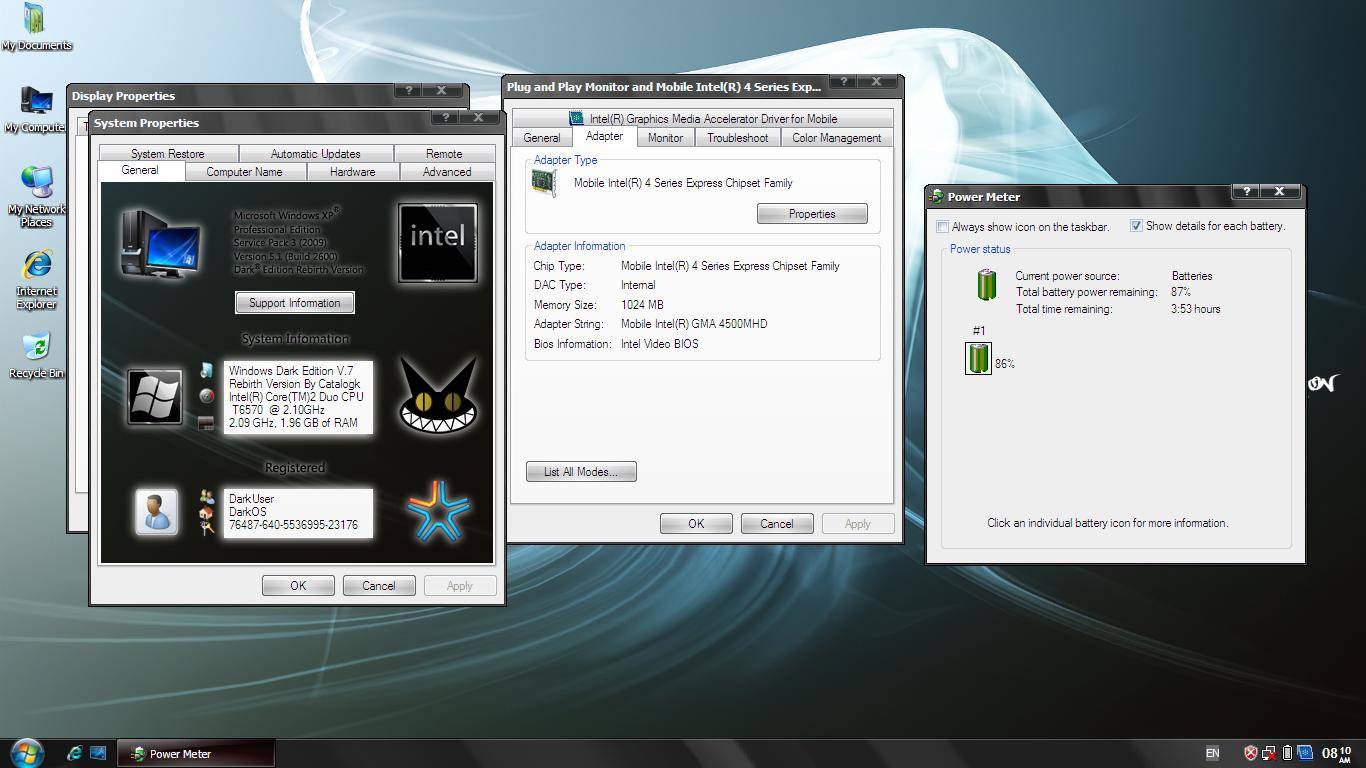Open adapter Properties button

point(811,214)
